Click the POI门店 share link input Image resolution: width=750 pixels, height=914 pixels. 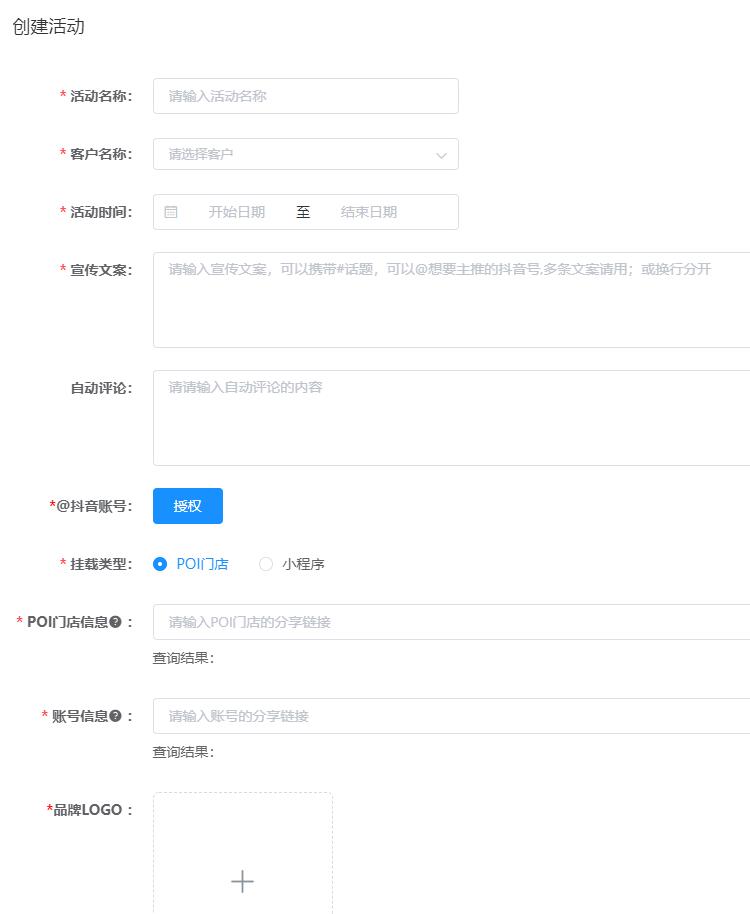(x=452, y=622)
